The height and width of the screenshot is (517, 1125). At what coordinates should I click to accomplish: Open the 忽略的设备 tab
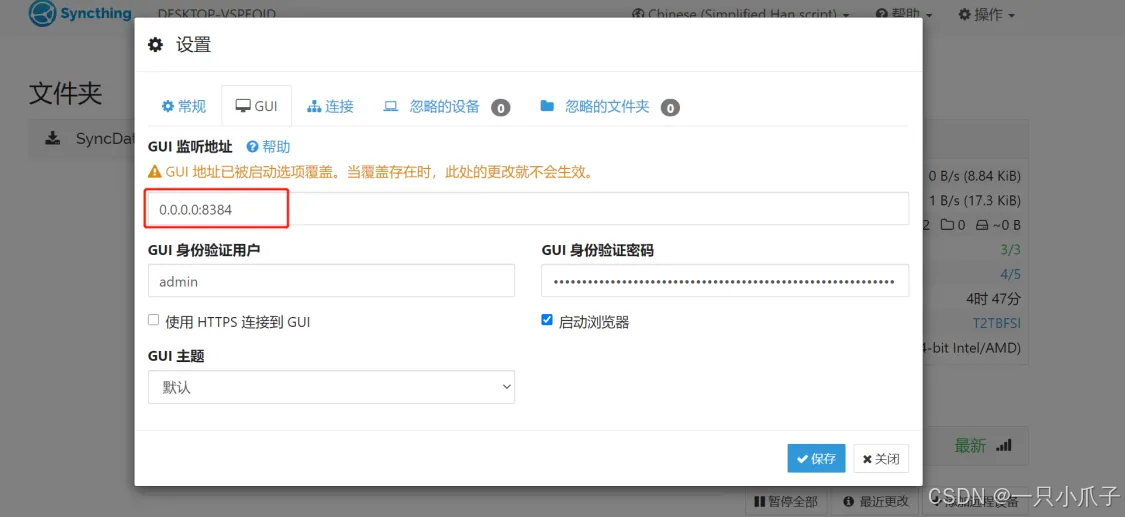(446, 107)
